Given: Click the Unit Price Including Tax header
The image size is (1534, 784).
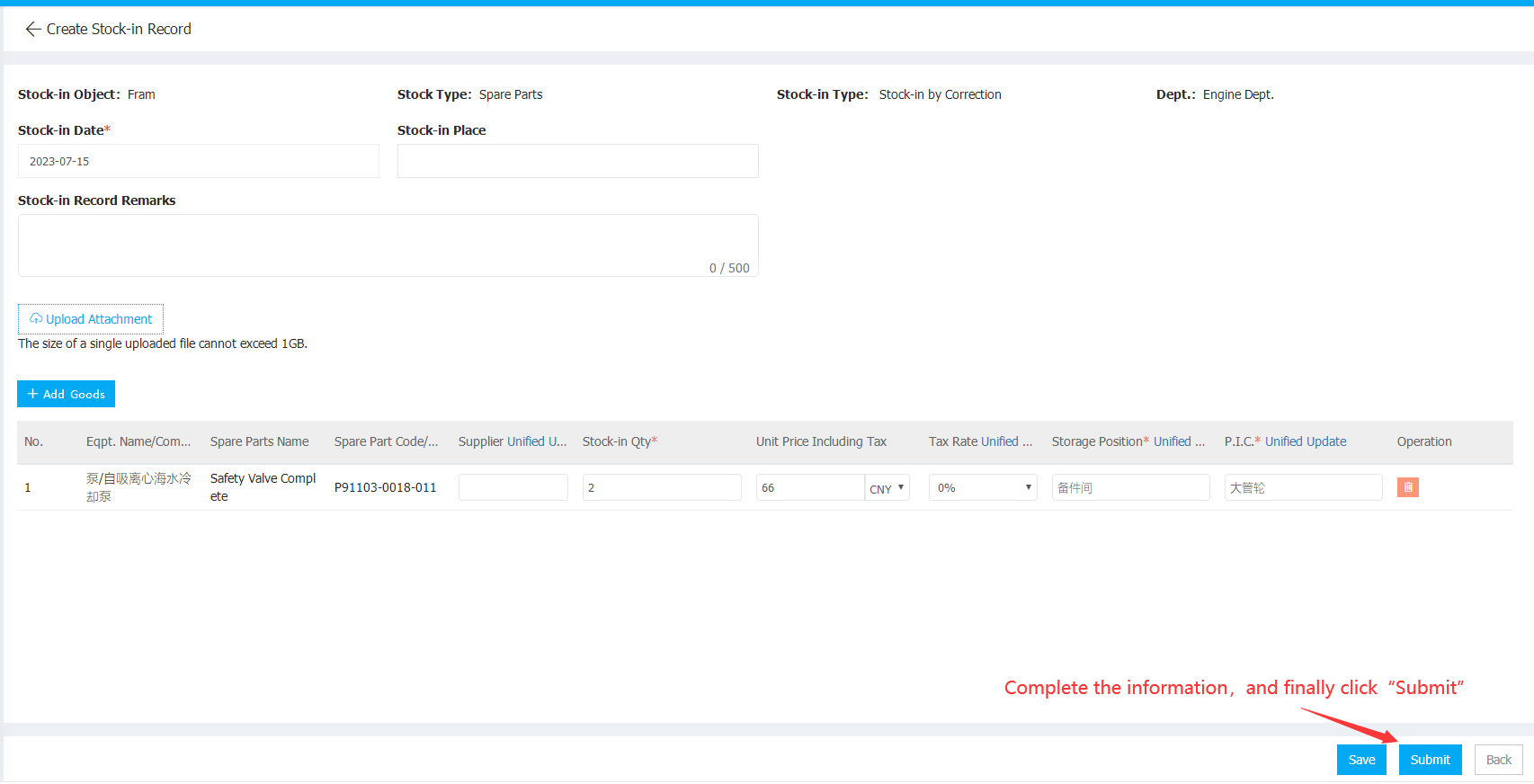Looking at the screenshot, I should coord(821,441).
